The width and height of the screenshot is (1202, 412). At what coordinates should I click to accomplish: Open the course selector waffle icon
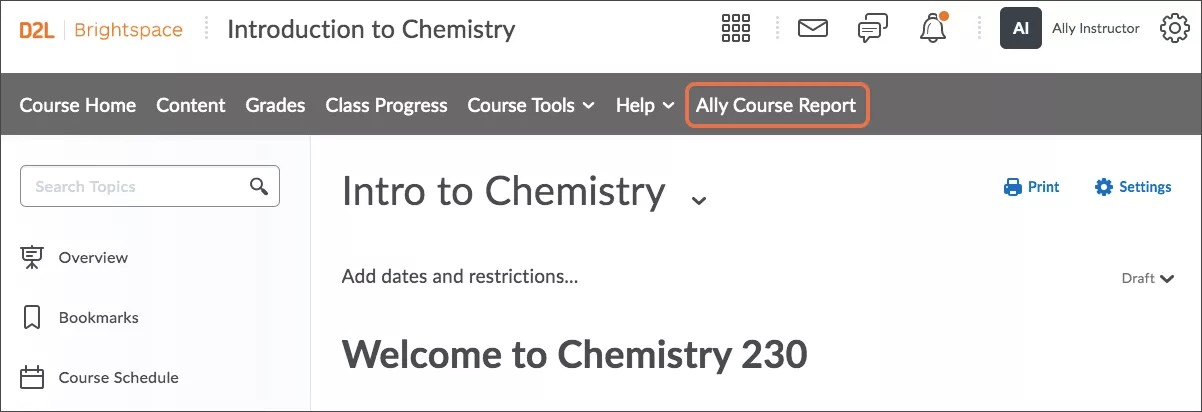point(736,29)
